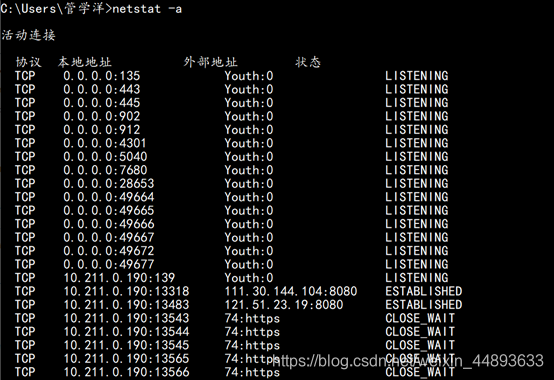Click CLOSE_WAIT state for port 13543
The width and height of the screenshot is (554, 380).
pyautogui.click(x=420, y=318)
